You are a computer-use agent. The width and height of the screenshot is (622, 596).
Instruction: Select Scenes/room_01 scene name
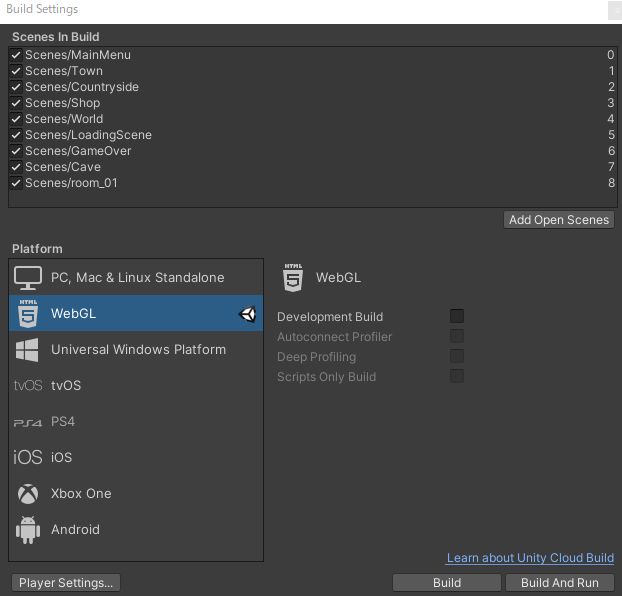click(71, 183)
